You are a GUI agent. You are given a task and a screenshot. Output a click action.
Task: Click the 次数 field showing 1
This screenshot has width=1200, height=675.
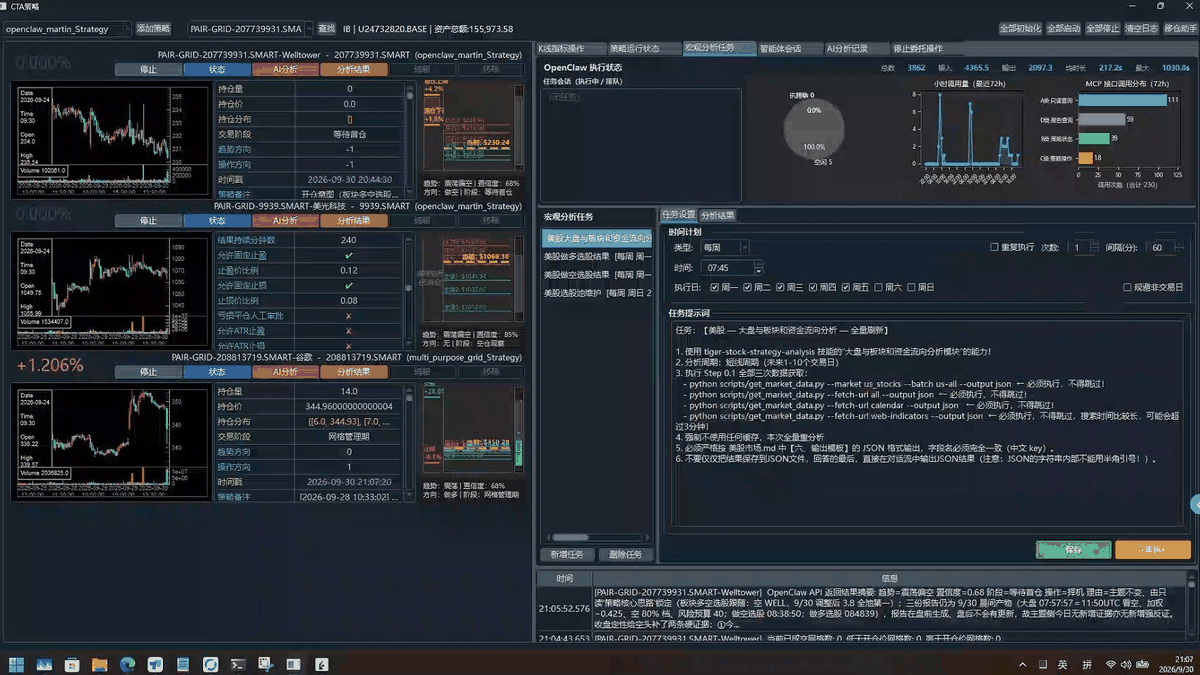pyautogui.click(x=1083, y=247)
